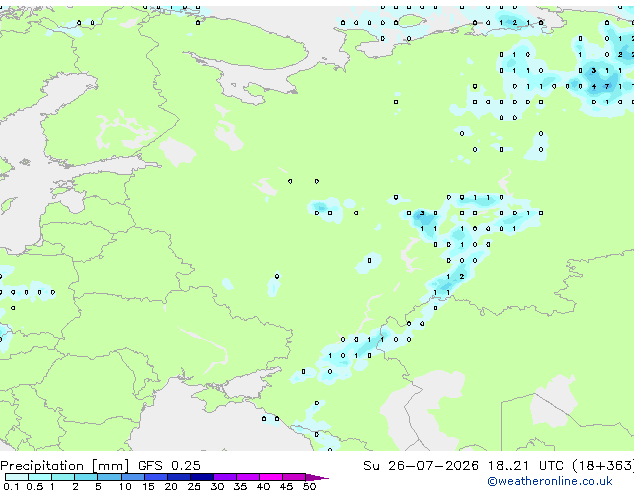Viewport: 634px width, 490px height.
Task: Click the date "Su 26-07-2026"
Action: [x=421, y=466]
